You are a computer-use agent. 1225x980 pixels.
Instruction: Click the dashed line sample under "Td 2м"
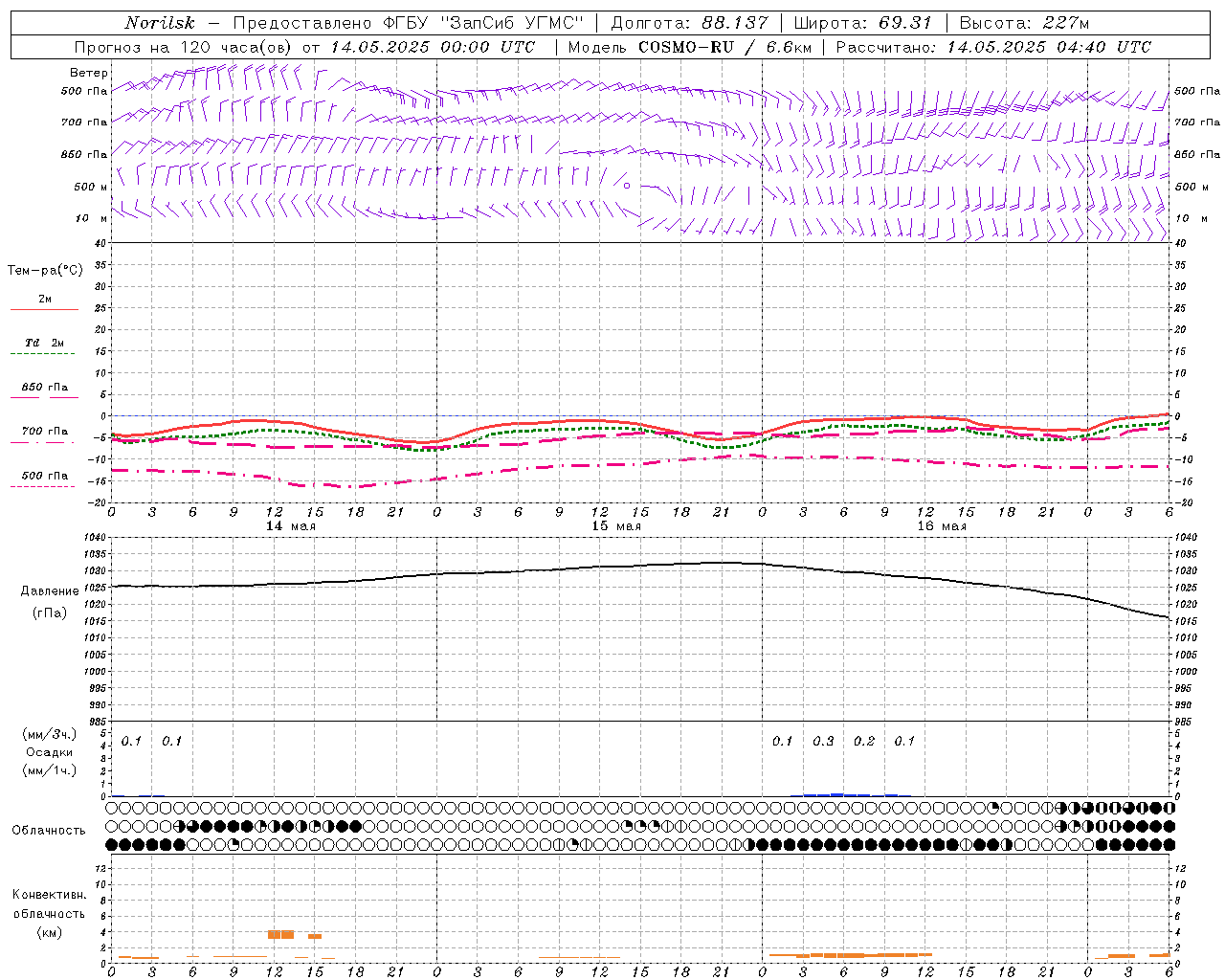42,354
